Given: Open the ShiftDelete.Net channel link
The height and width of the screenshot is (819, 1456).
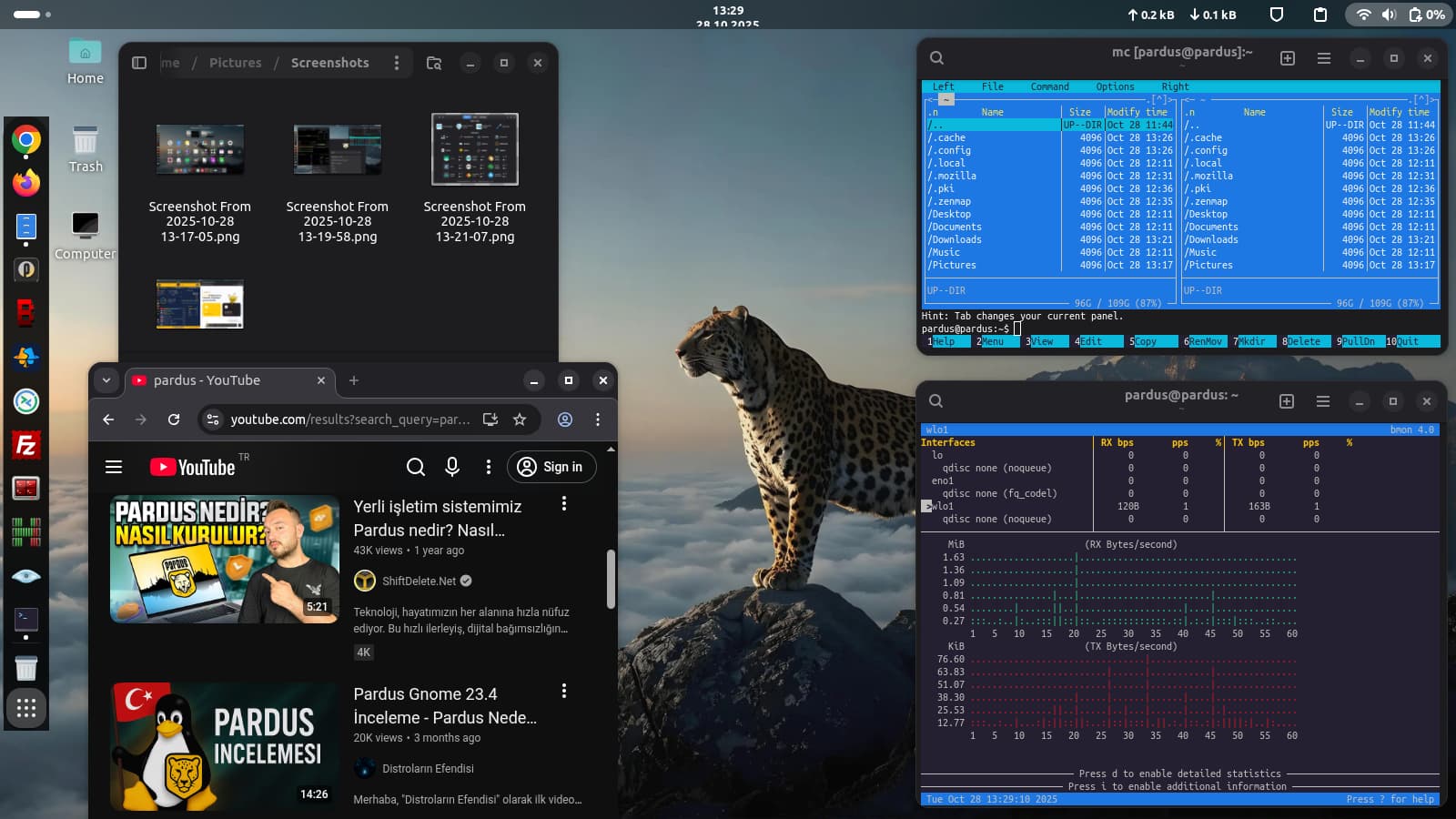Looking at the screenshot, I should [x=419, y=581].
